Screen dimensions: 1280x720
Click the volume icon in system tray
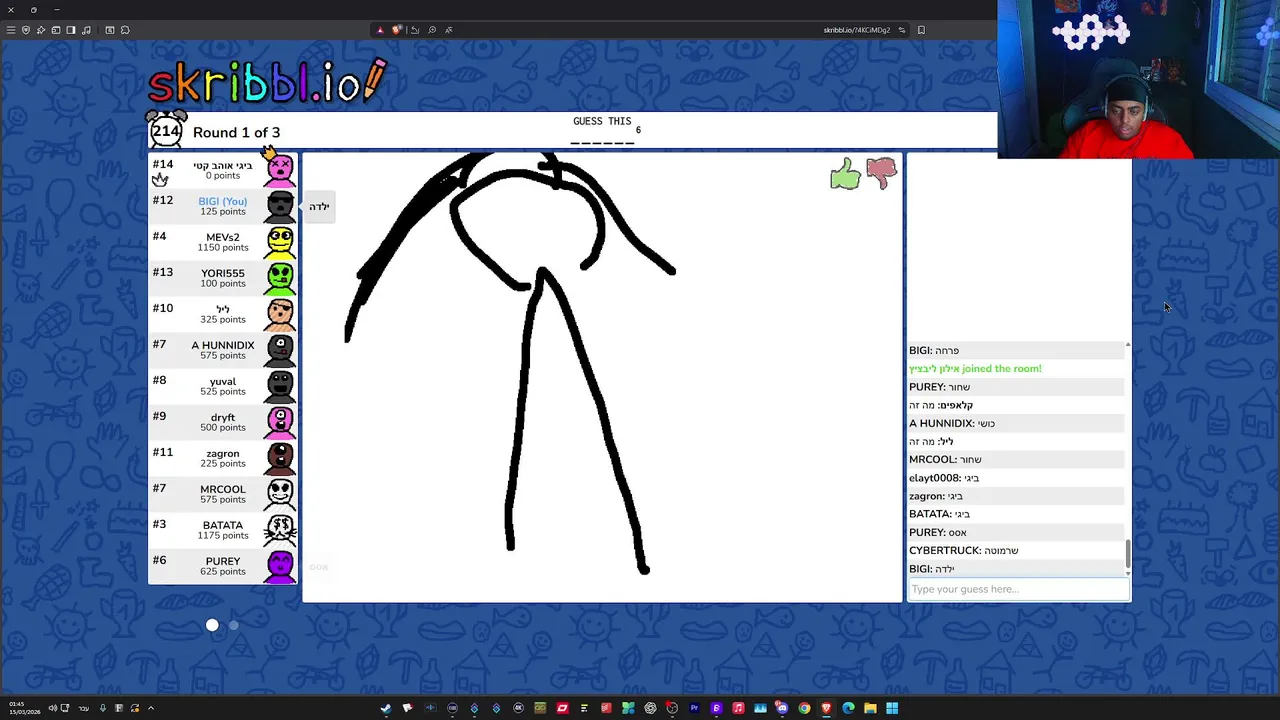53,708
